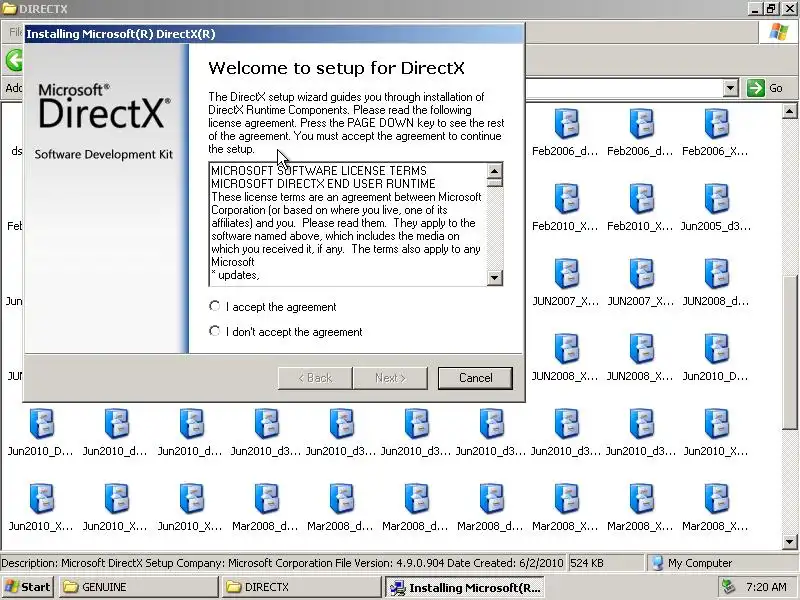Click license text scroll down arrow

[494, 278]
